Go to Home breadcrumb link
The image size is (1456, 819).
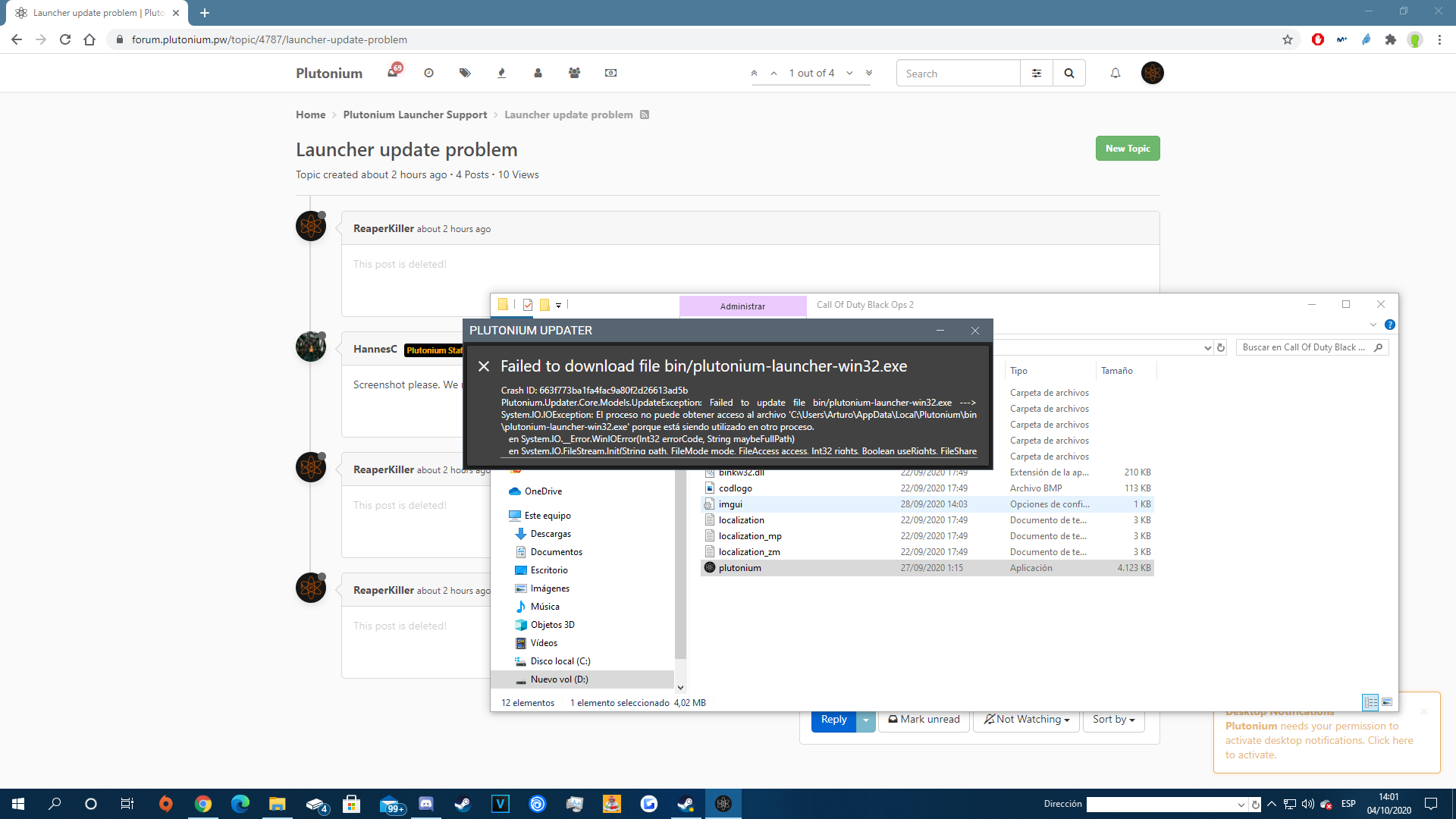tap(311, 115)
